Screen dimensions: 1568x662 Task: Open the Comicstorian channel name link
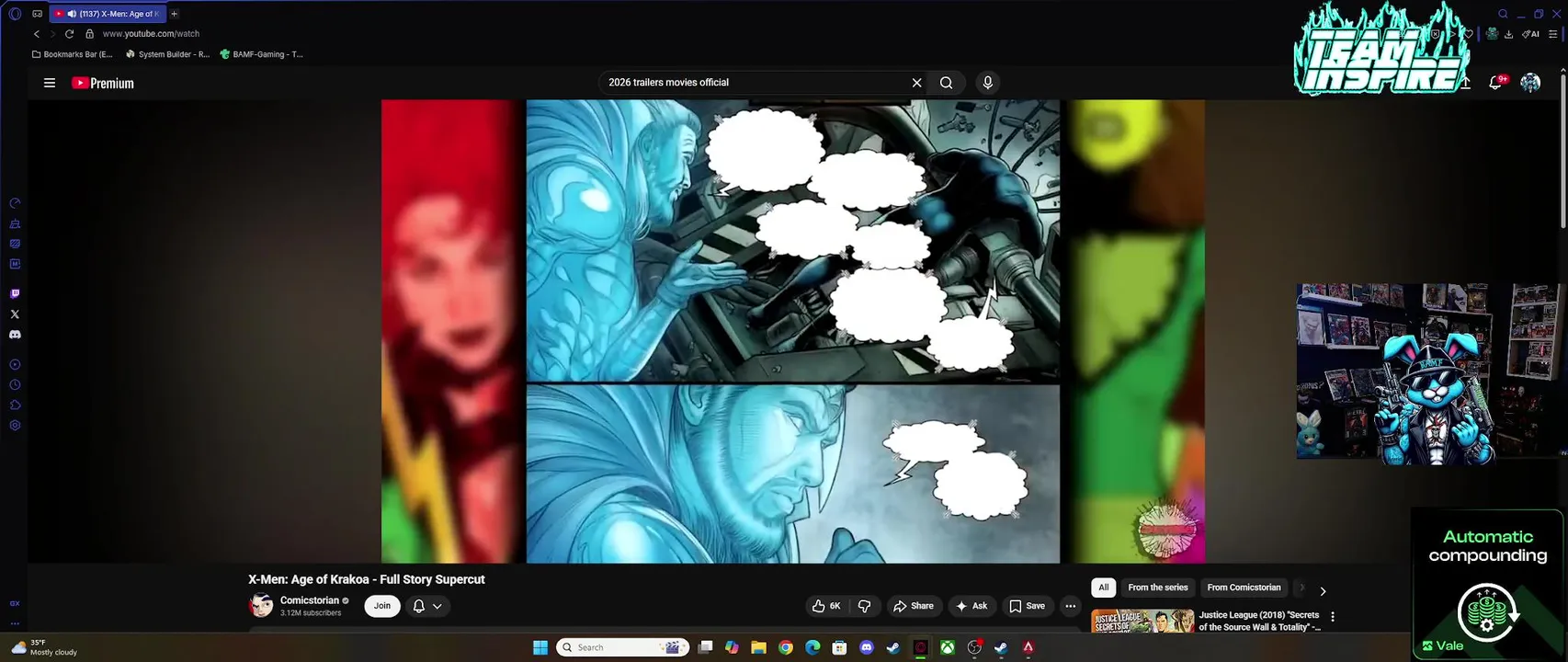(310, 600)
